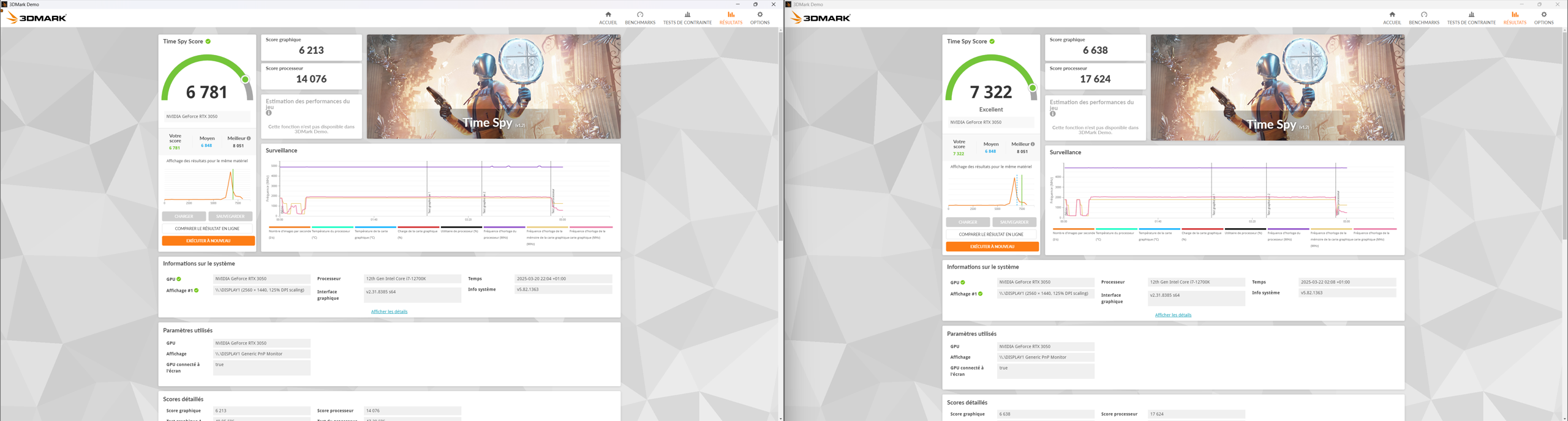Open Benchmarks in the 6 781 score window
Image resolution: width=1568 pixels, height=421 pixels.
coord(640,18)
